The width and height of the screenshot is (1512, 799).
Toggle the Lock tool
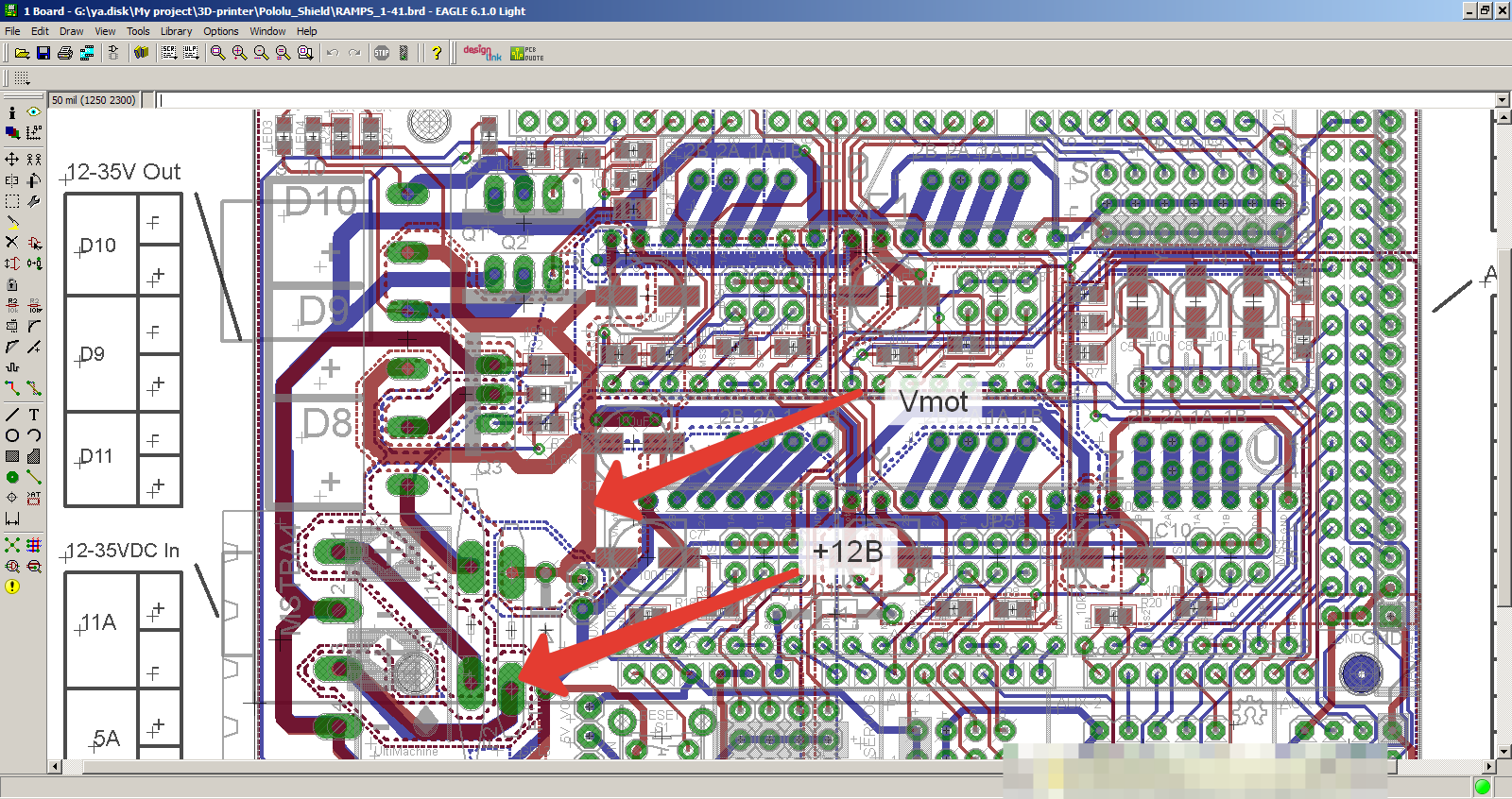click(12, 284)
